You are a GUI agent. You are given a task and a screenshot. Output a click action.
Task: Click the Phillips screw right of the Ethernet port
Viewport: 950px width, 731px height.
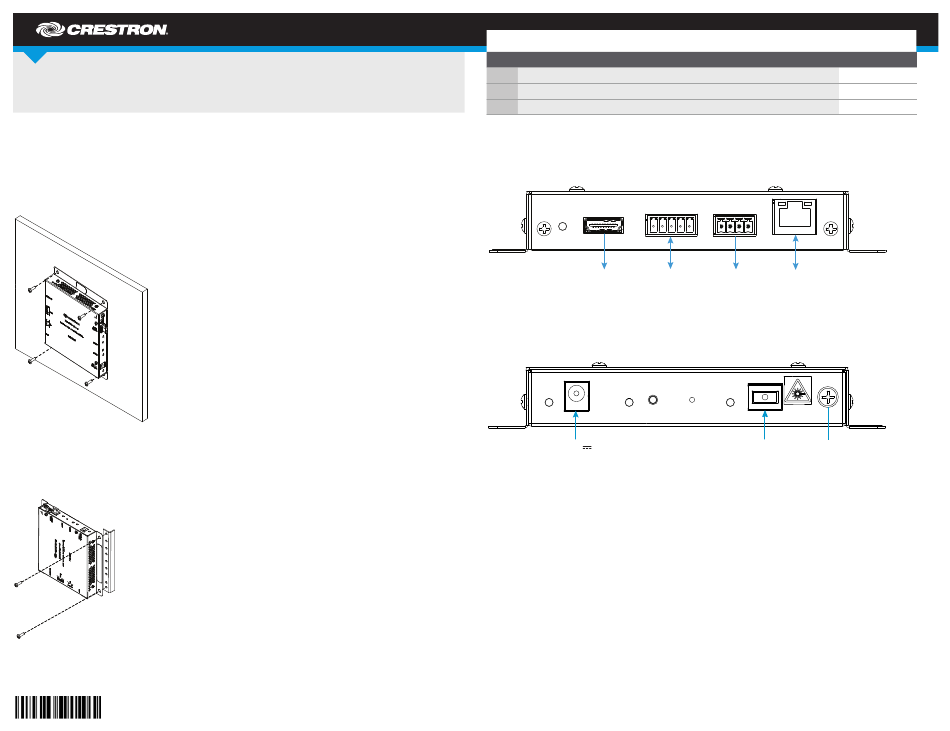[831, 228]
